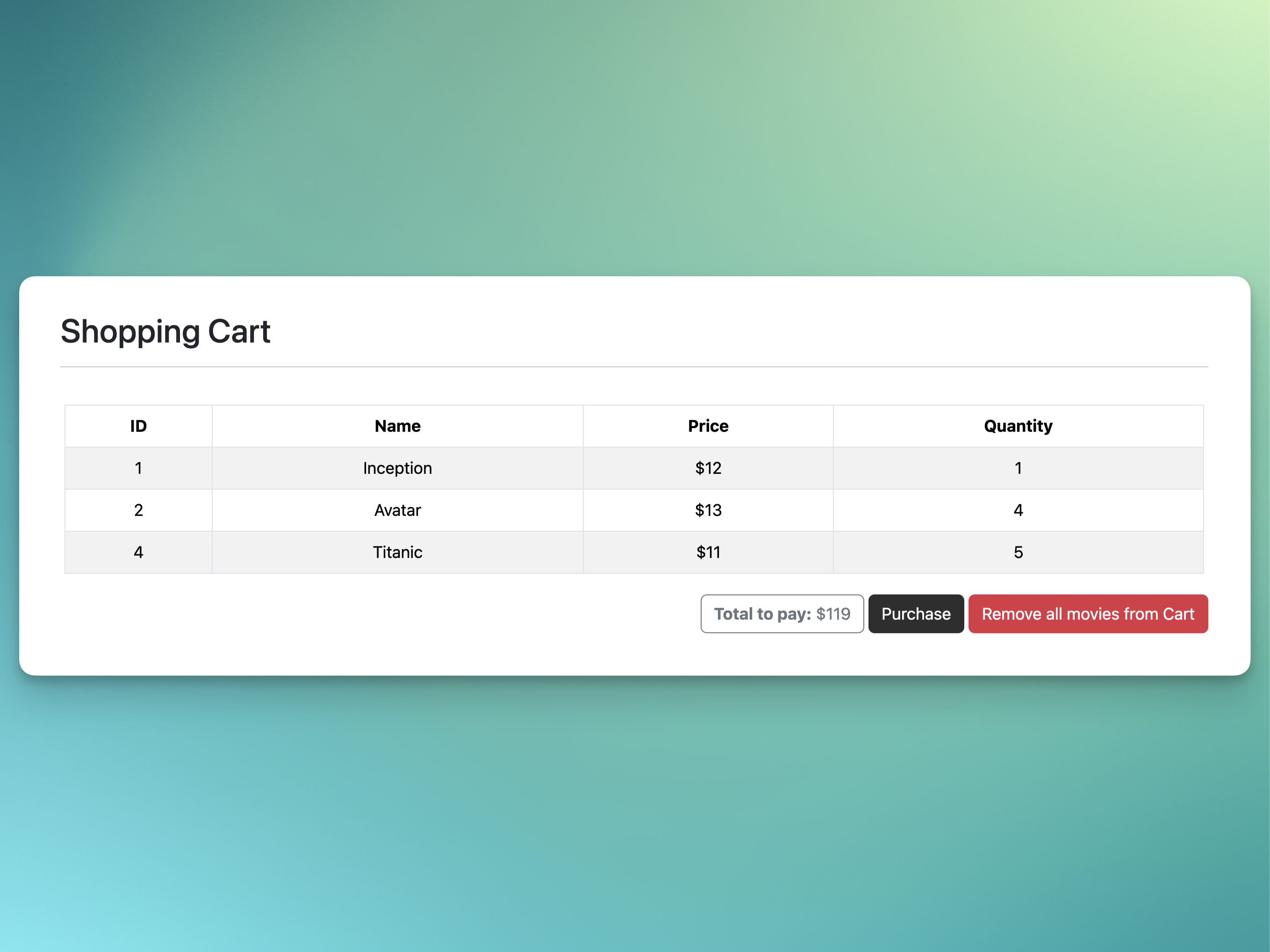
Task: Click Titanic's quantity value 5
Action: pyautogui.click(x=1018, y=552)
